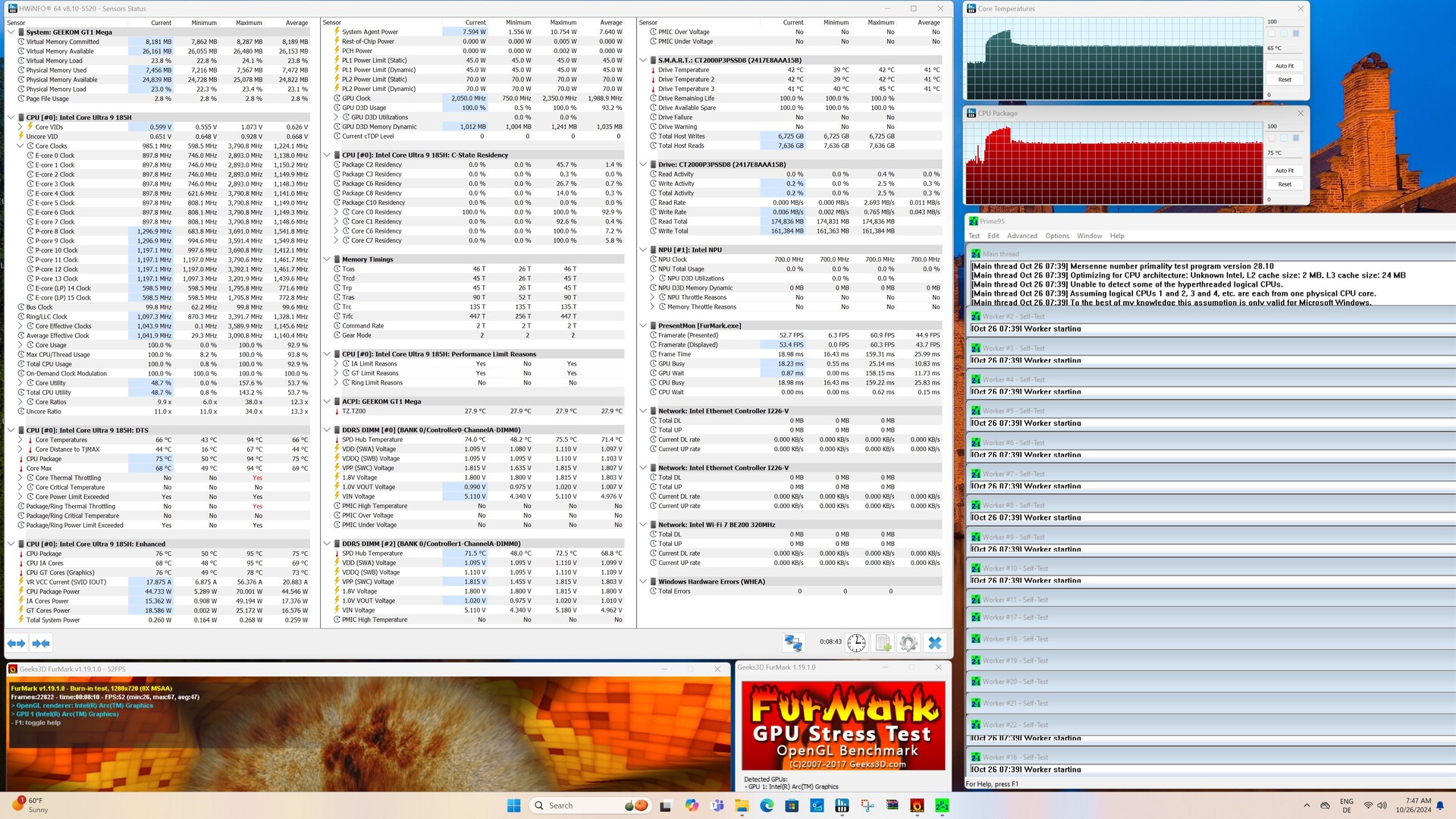Switch to Prime95 via its green taskbar icon

(x=942, y=805)
